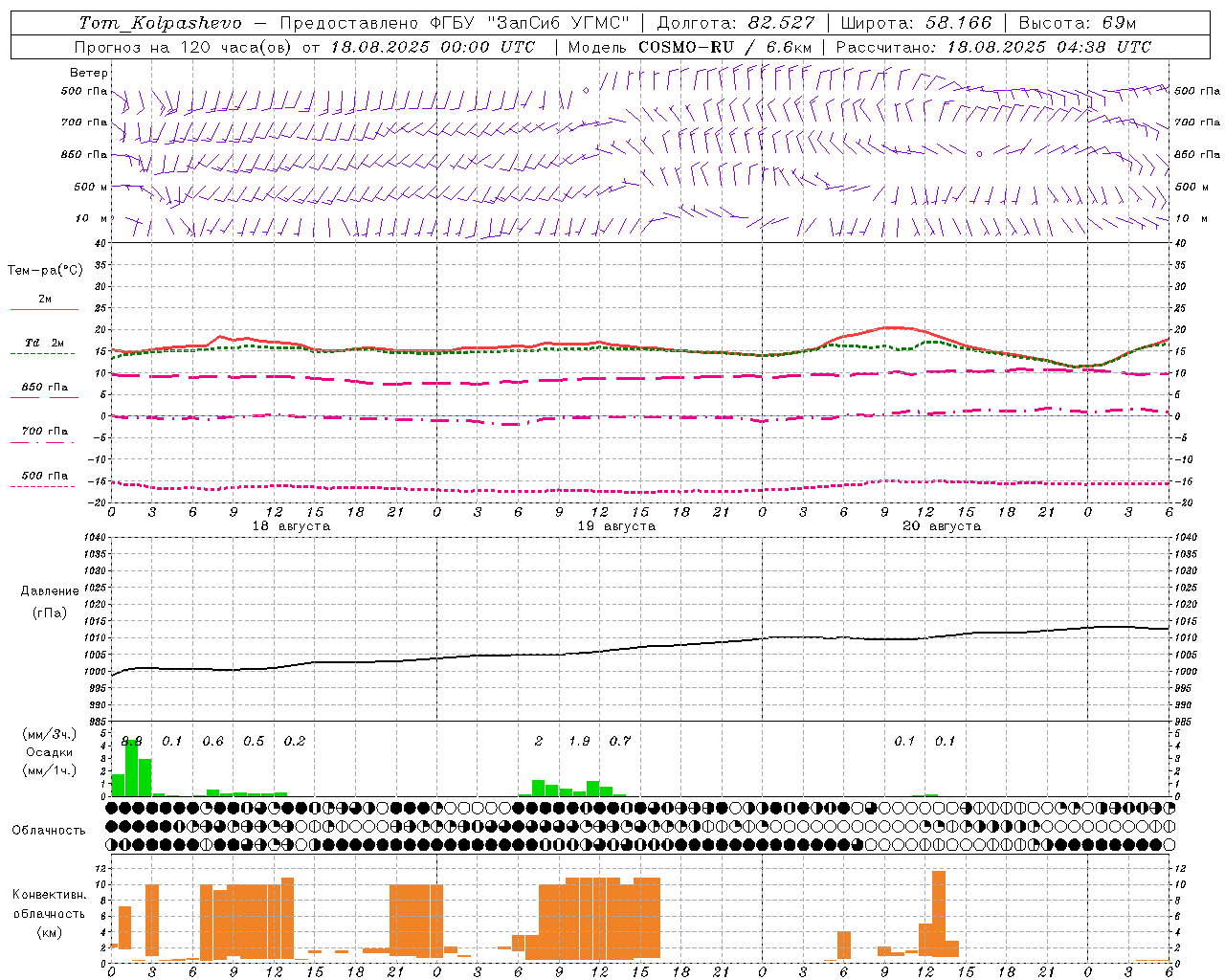Image resolution: width=1225 pixels, height=980 pixels.
Task: Click the (мм/1ч.) precipitation unit label
Action: [x=50, y=771]
